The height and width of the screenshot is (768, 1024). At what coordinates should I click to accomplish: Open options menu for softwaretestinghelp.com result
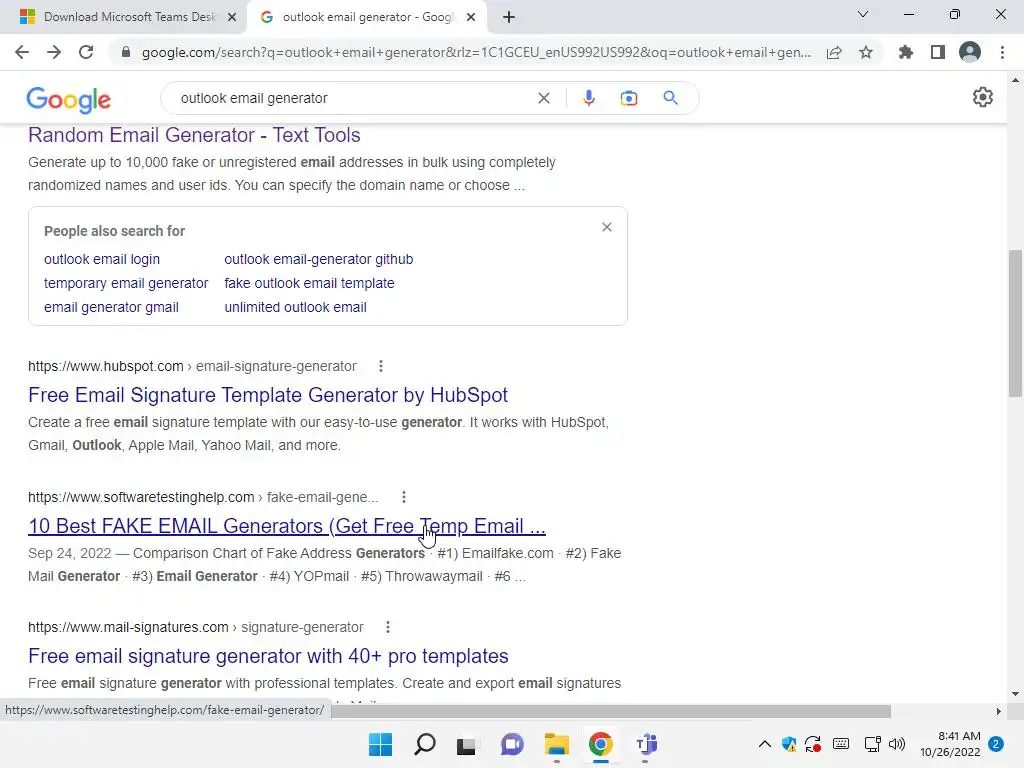pyautogui.click(x=404, y=497)
